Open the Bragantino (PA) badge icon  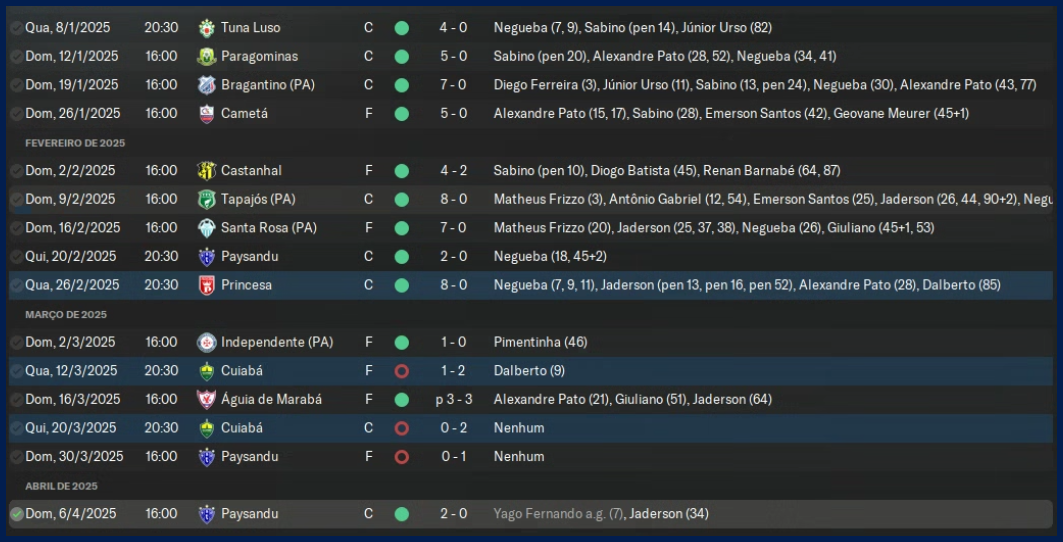click(x=207, y=85)
